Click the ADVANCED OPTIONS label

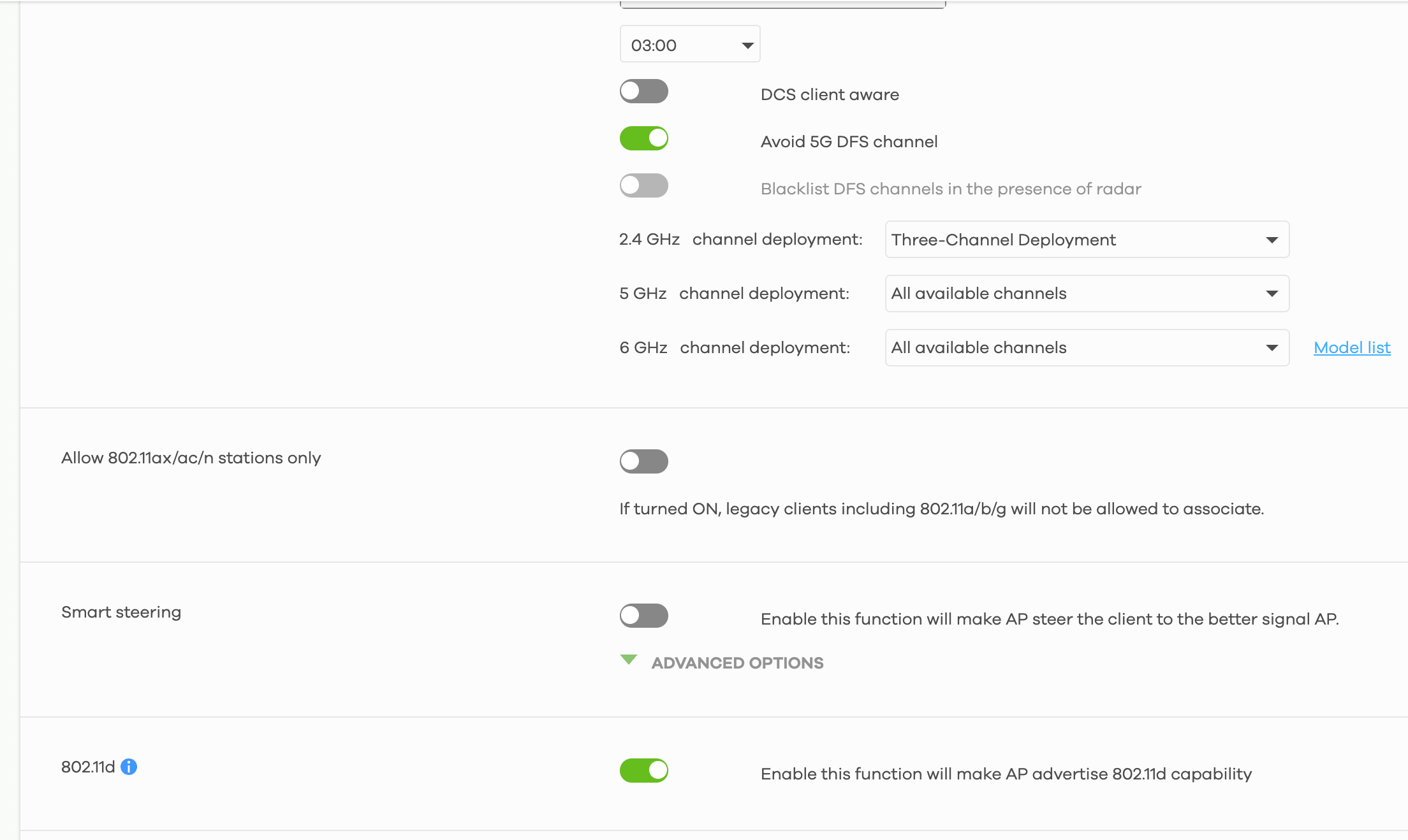737,663
